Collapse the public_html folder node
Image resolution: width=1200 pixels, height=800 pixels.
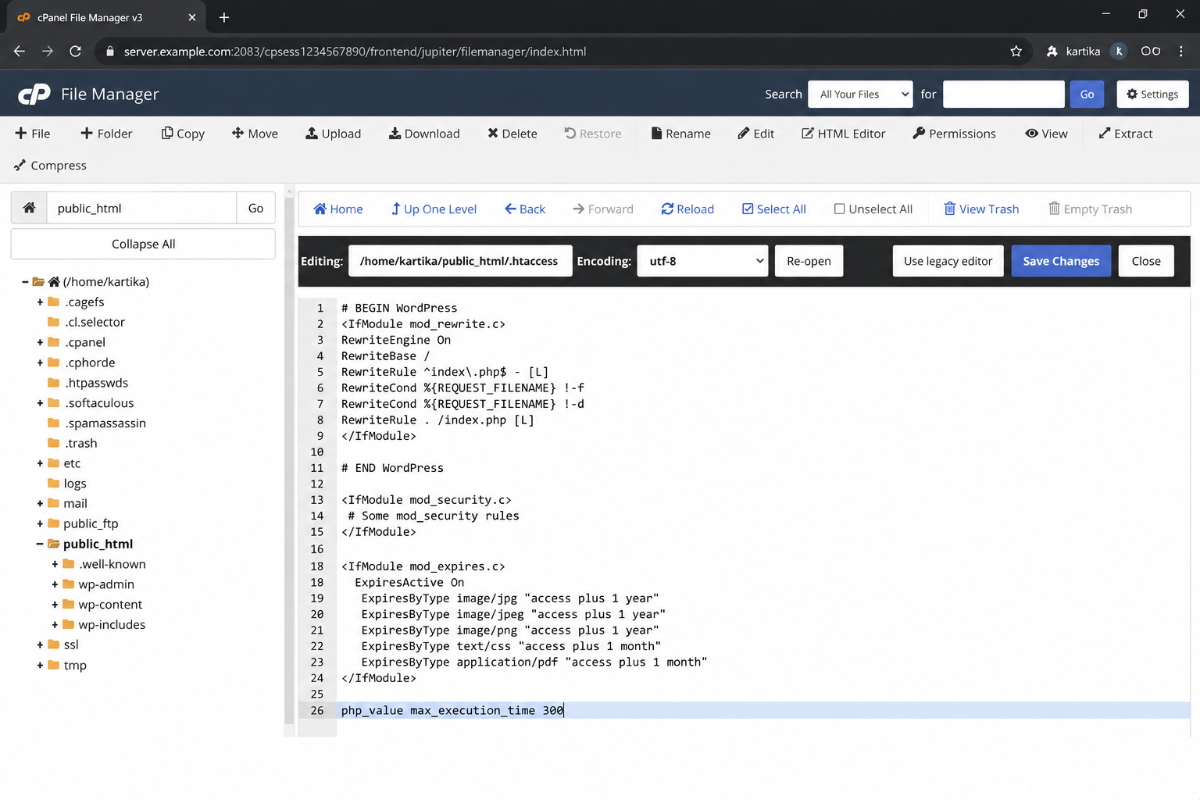pos(40,544)
